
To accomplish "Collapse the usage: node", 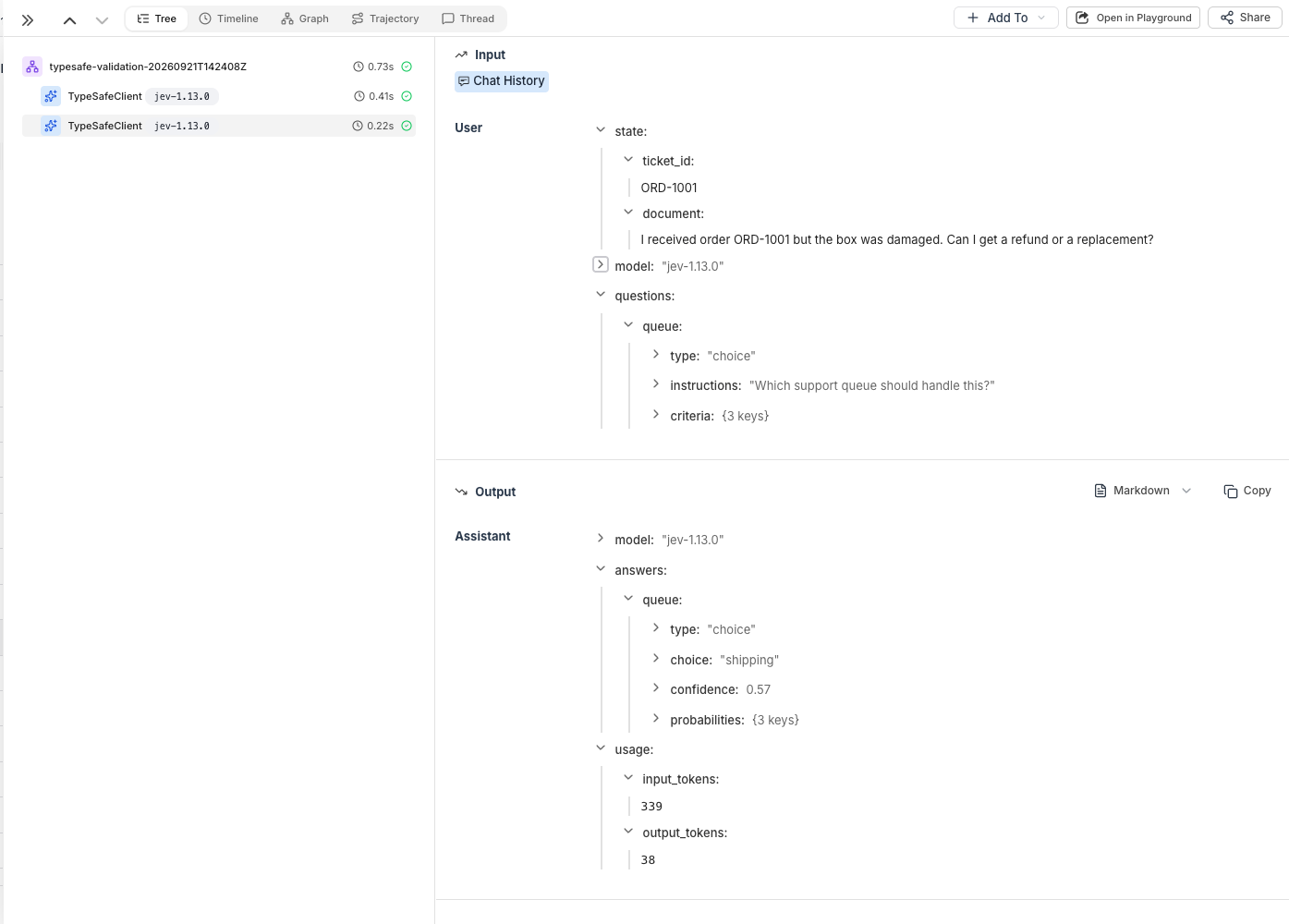I will click(x=601, y=748).
